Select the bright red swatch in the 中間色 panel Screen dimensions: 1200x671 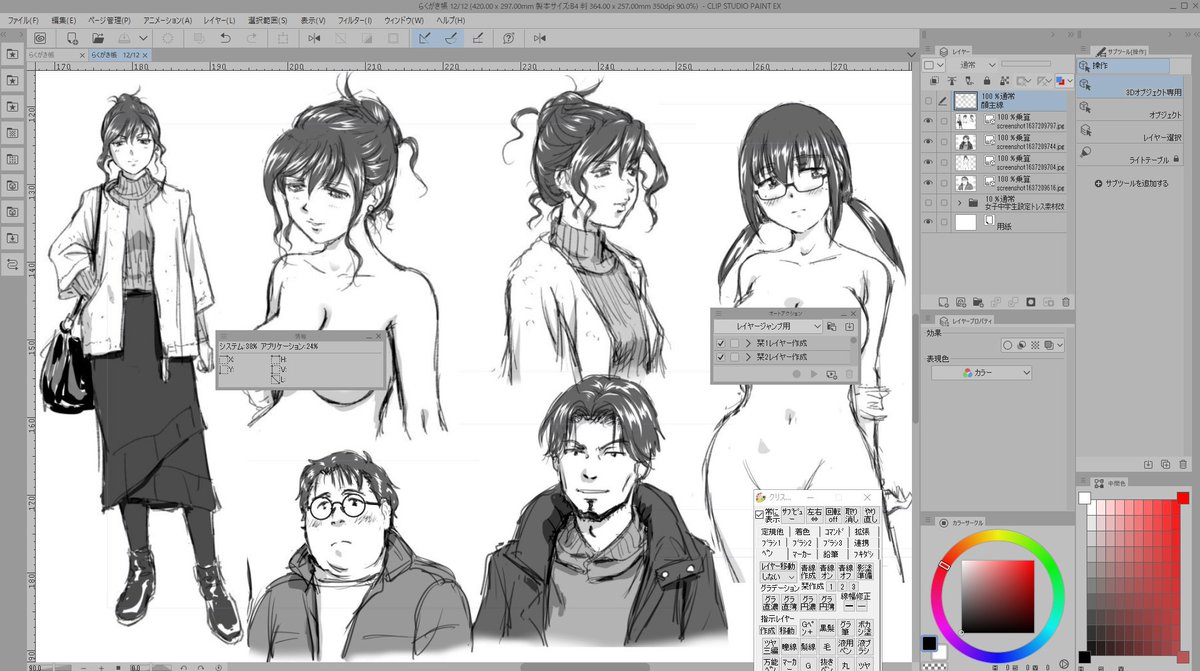(x=1183, y=497)
